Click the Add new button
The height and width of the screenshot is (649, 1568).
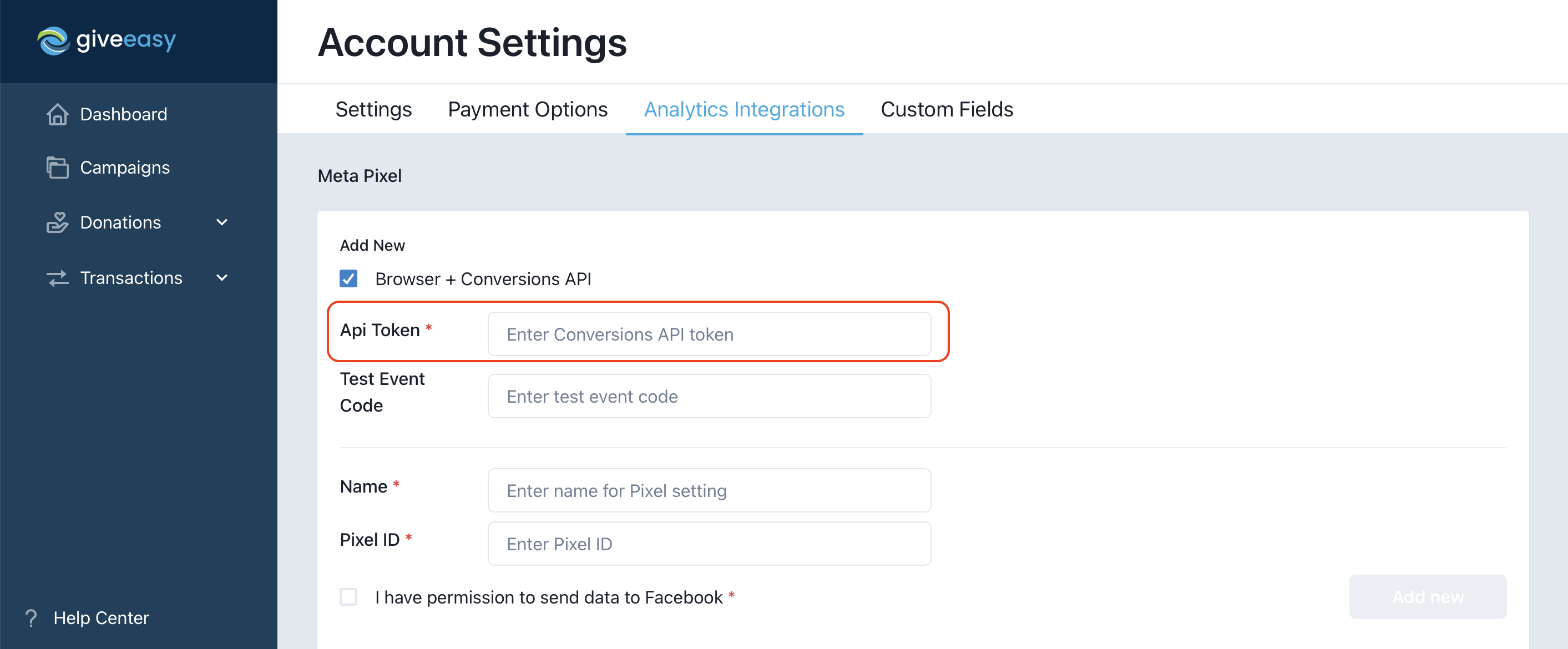coord(1428,597)
